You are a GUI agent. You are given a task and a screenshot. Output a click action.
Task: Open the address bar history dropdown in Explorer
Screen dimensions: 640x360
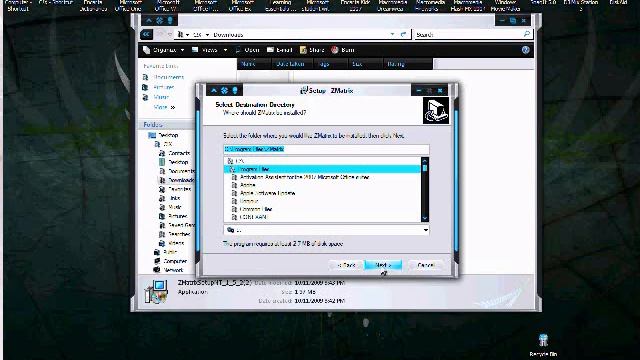pyautogui.click(x=392, y=34)
